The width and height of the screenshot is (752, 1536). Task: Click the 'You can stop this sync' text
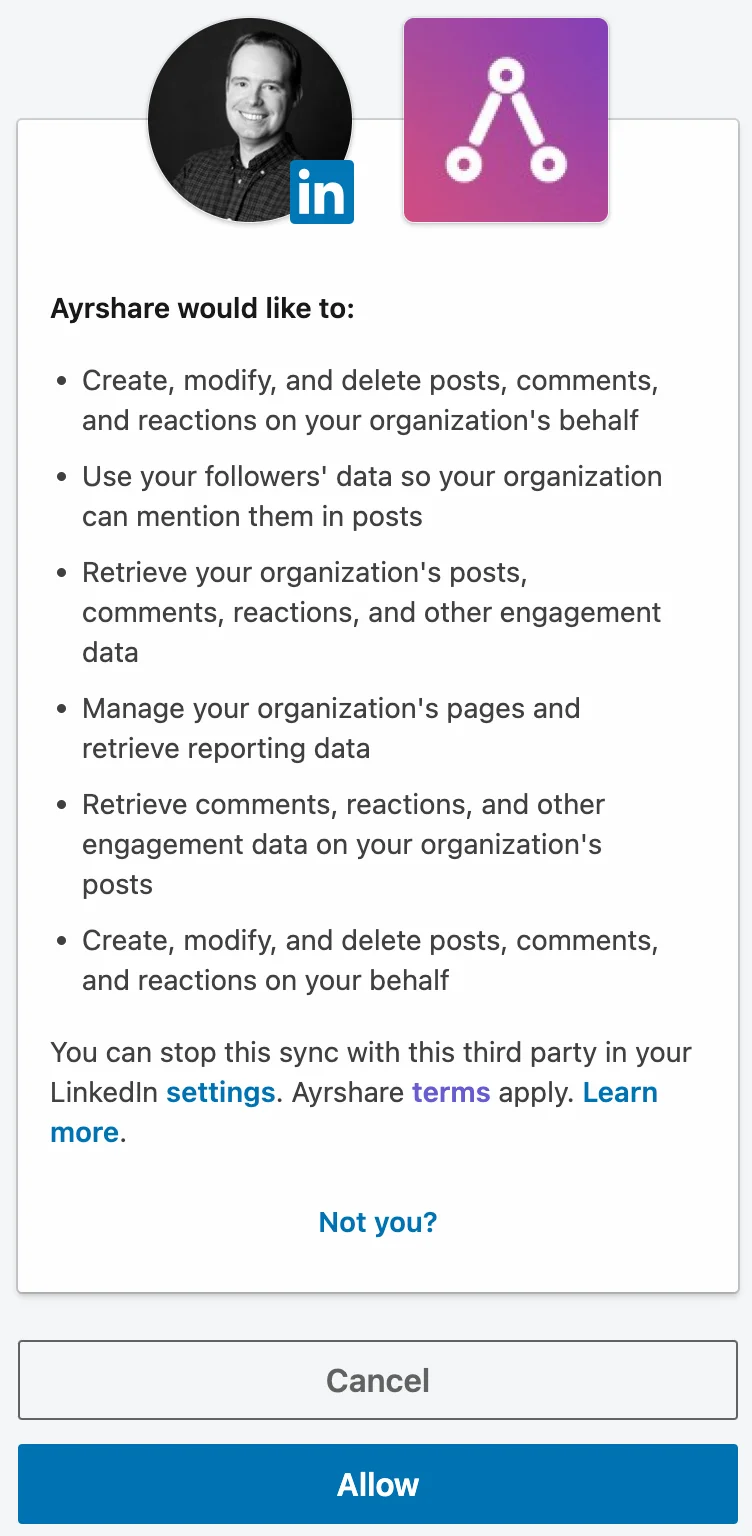click(x=370, y=1053)
